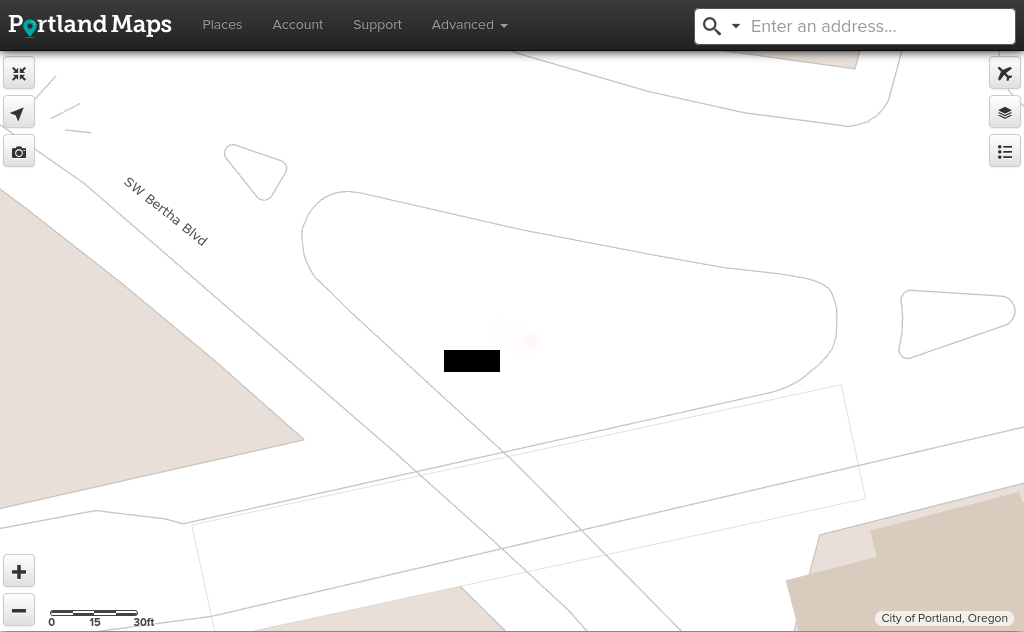Click the map scale bar
This screenshot has width=1024, height=632.
point(94,613)
